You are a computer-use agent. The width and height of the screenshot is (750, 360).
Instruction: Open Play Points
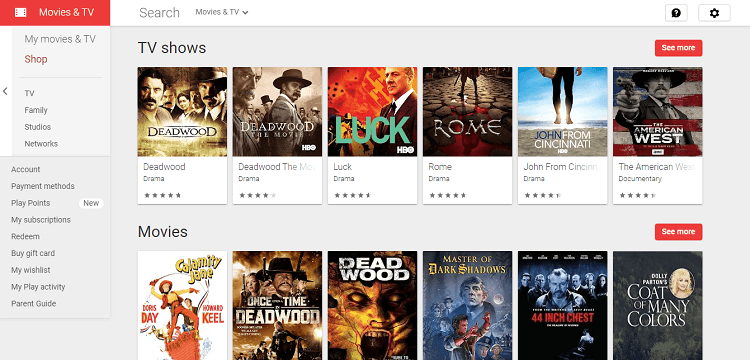[31, 203]
